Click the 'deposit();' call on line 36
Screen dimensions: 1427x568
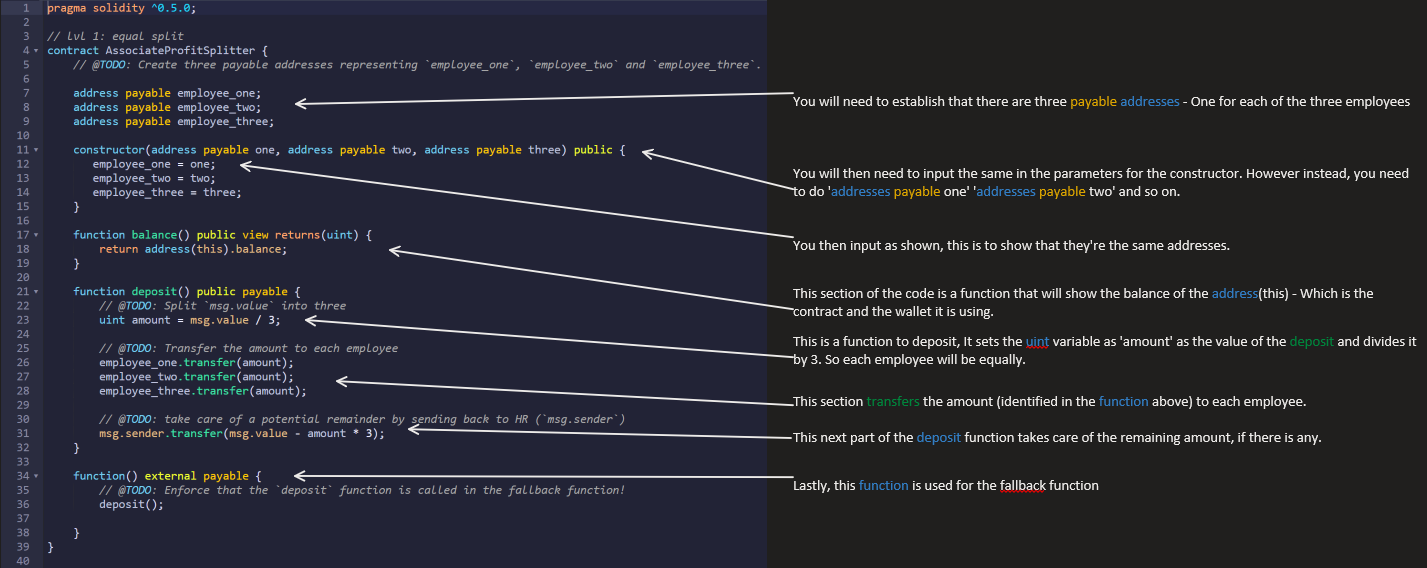131,505
